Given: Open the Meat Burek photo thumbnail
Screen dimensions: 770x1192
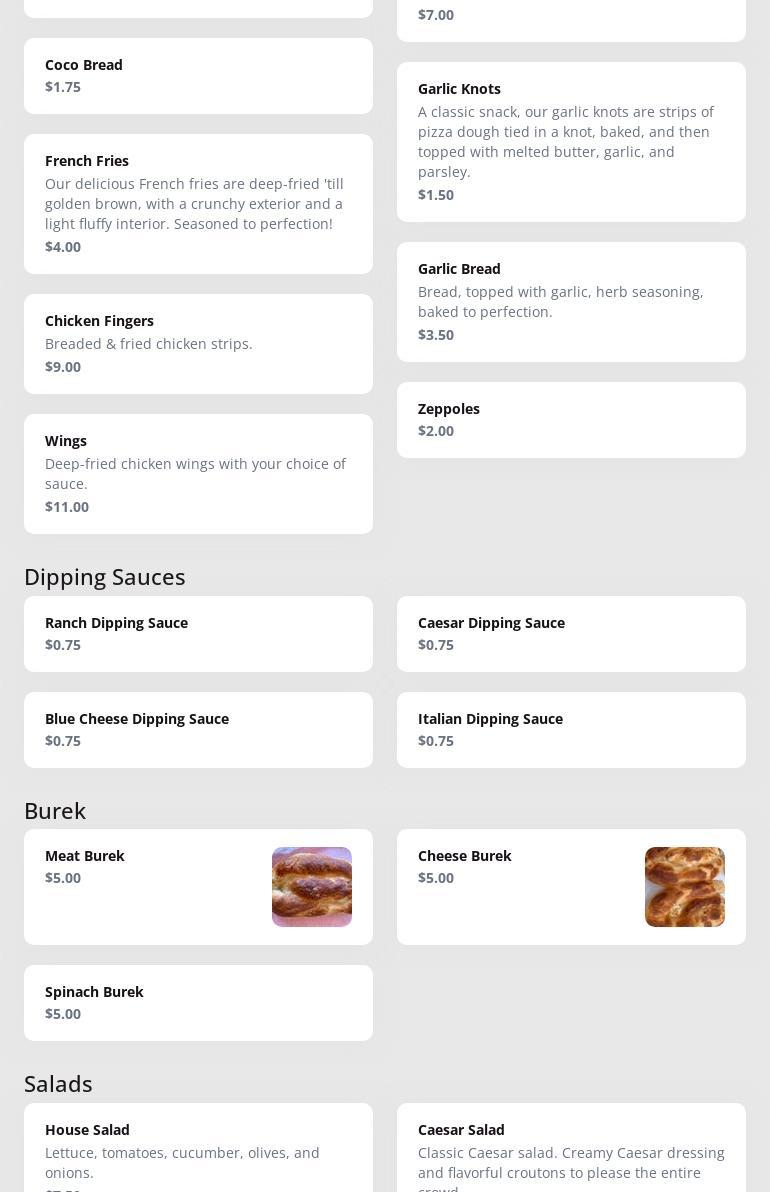Looking at the screenshot, I should [312, 886].
